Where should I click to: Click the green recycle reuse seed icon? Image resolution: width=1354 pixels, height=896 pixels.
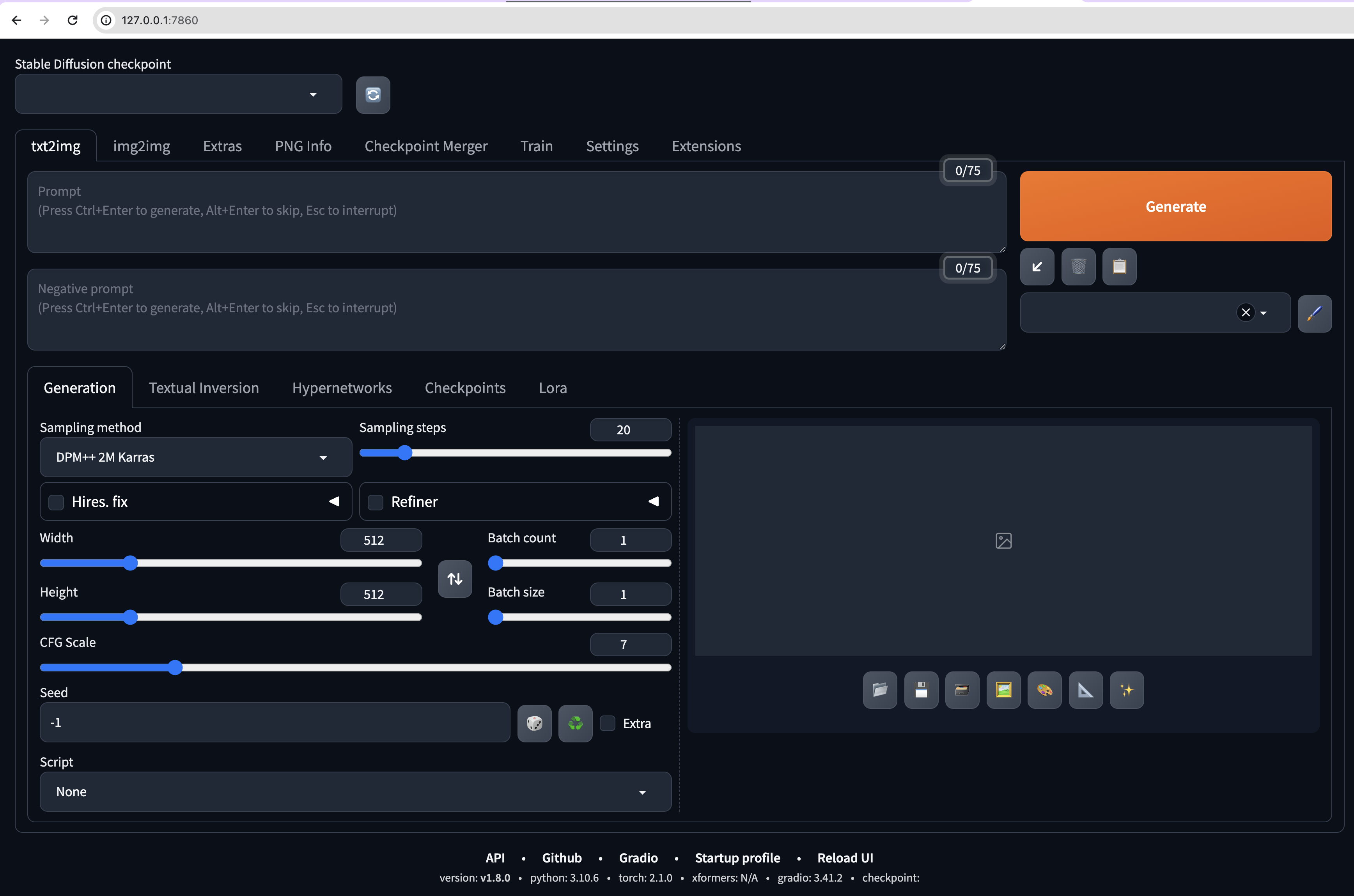click(x=575, y=723)
